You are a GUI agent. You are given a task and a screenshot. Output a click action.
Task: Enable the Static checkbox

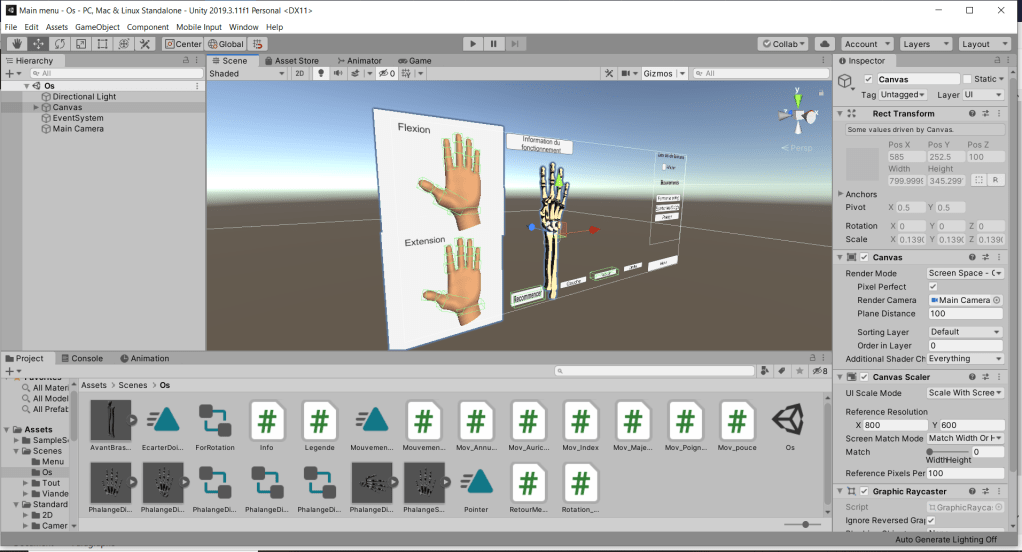(x=967, y=79)
